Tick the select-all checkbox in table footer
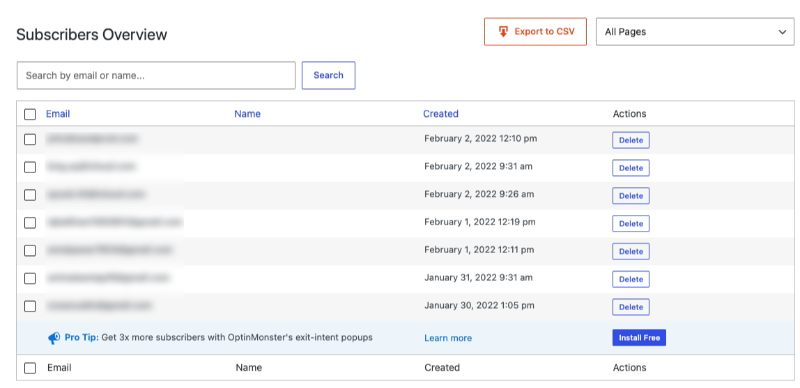800x388 pixels. 30,368
